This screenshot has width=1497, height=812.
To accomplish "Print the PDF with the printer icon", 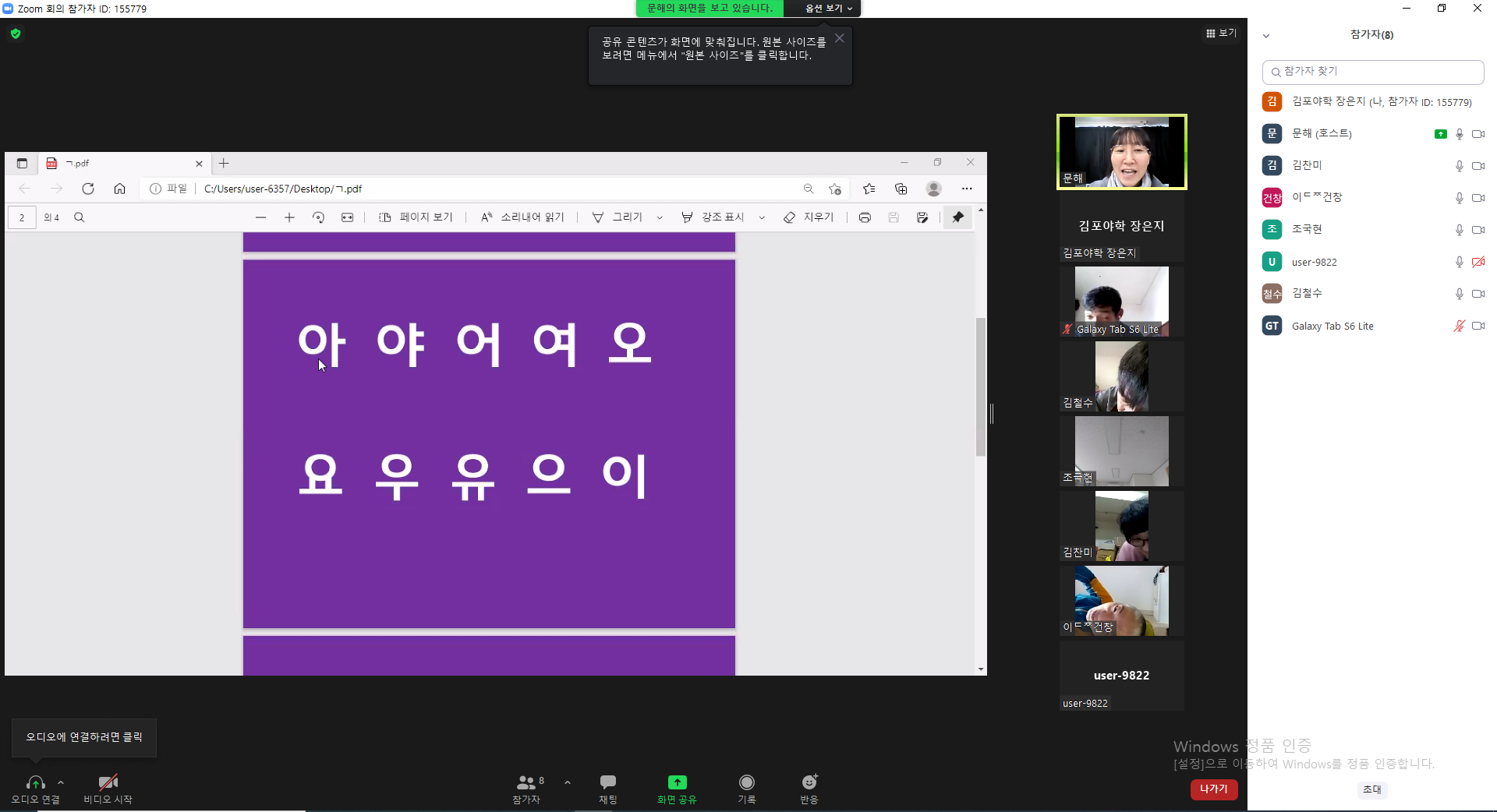I will pos(865,217).
